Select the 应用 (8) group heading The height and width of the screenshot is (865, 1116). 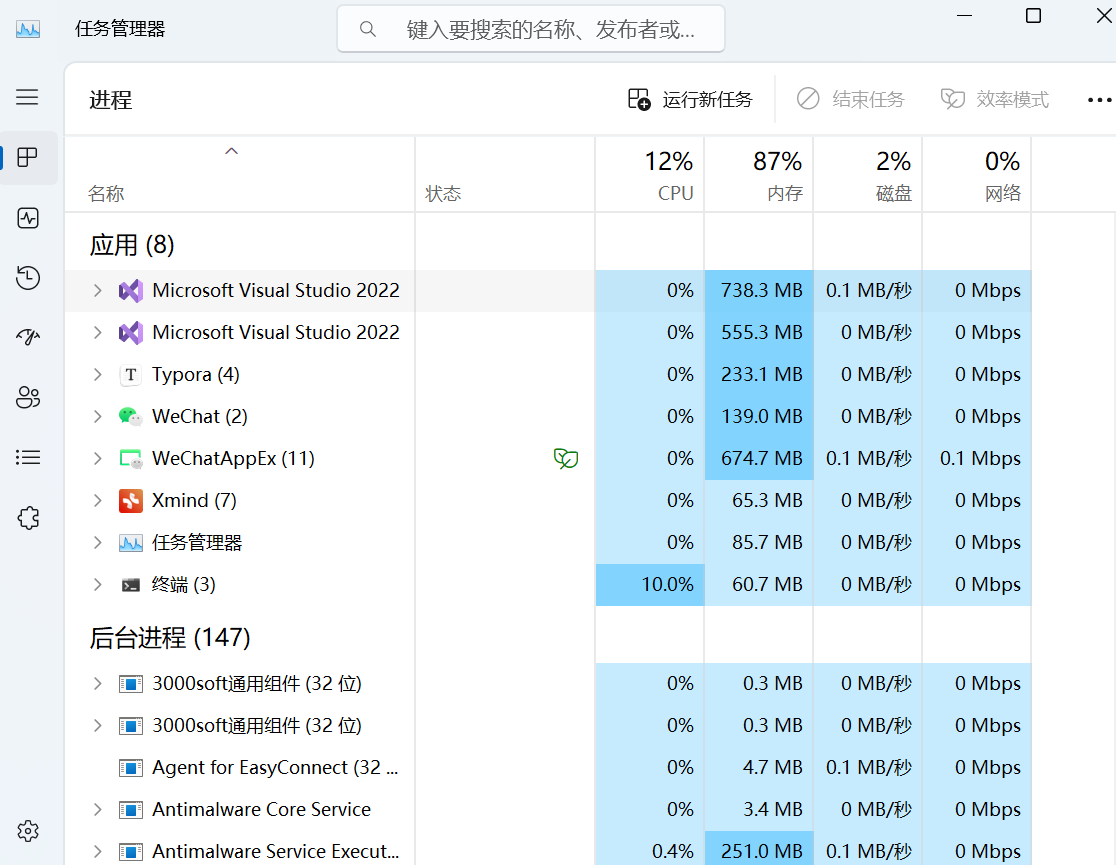click(132, 245)
